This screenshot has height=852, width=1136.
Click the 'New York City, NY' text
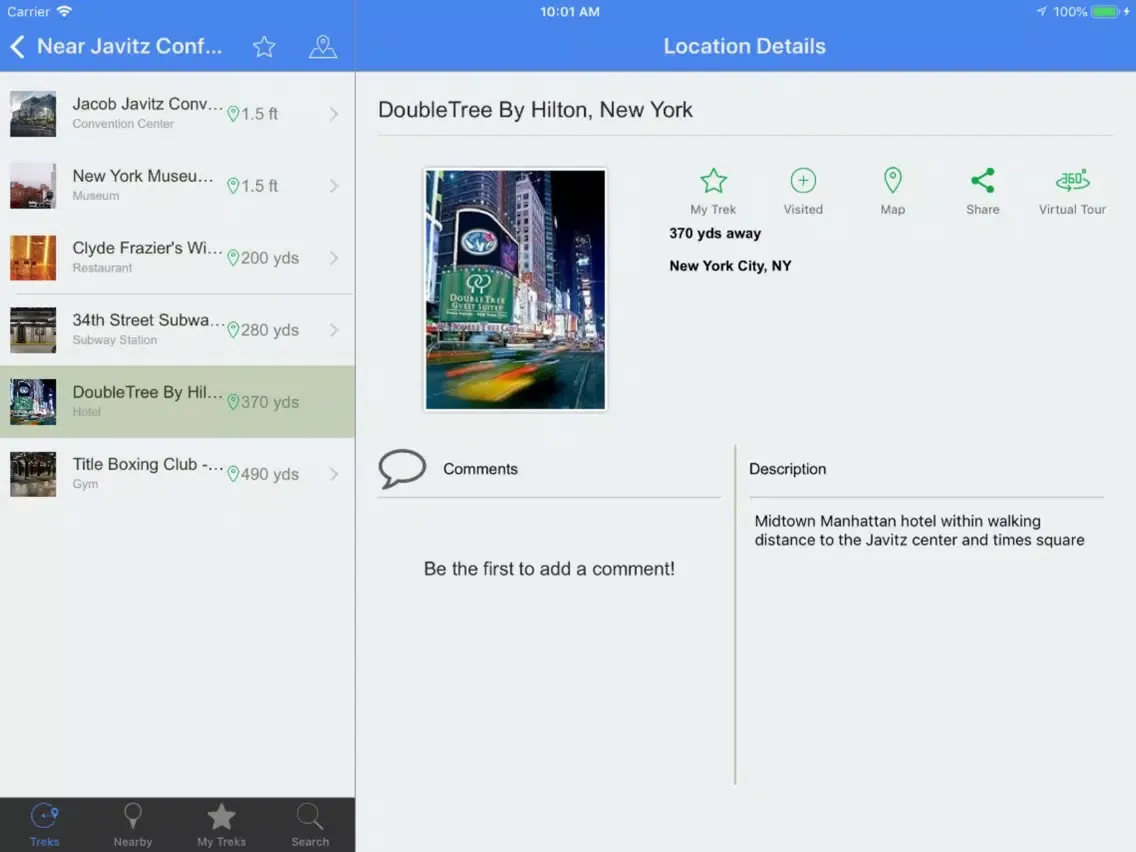pyautogui.click(x=730, y=266)
